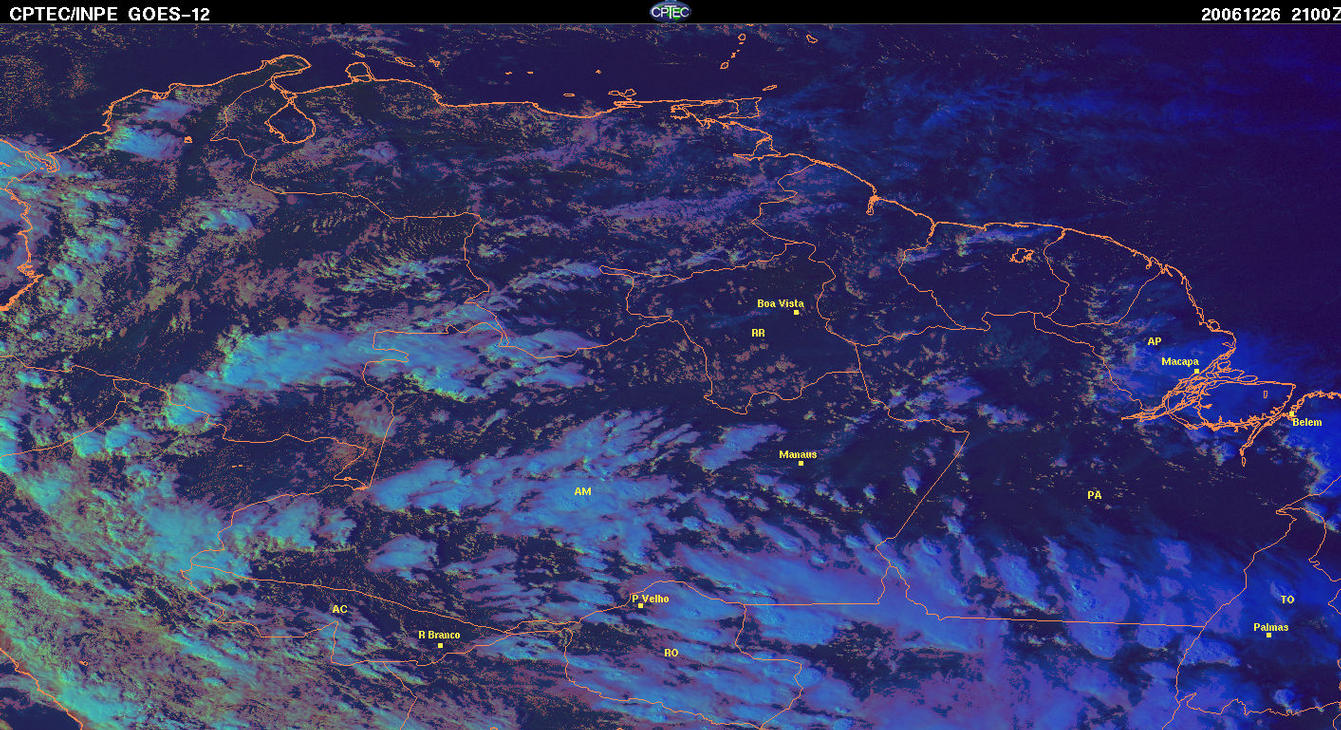This screenshot has height=730, width=1341.
Task: Click the Manaus city marker square
Action: tap(801, 463)
